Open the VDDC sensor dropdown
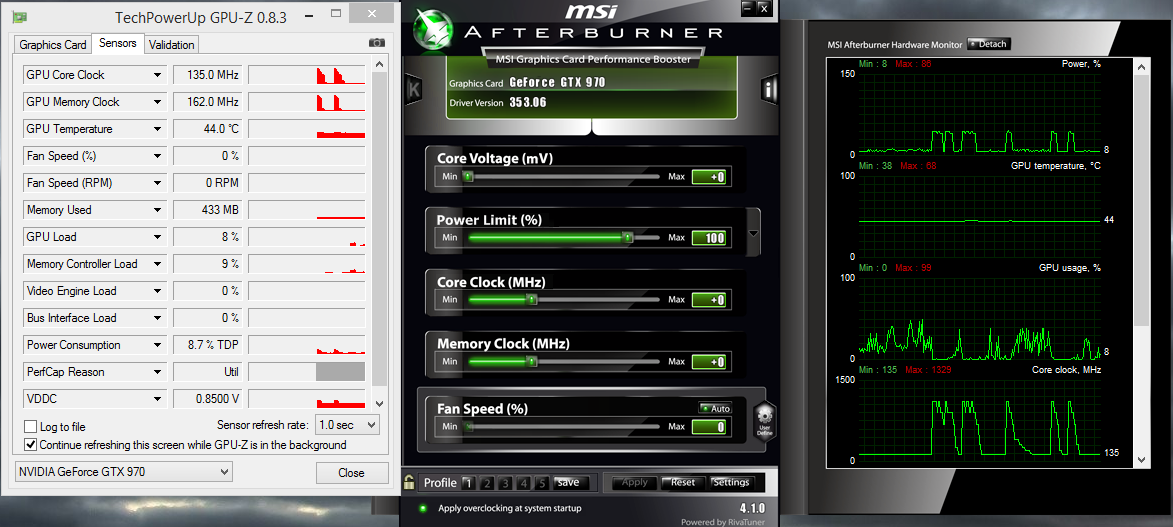This screenshot has height=527, width=1173. [157, 399]
